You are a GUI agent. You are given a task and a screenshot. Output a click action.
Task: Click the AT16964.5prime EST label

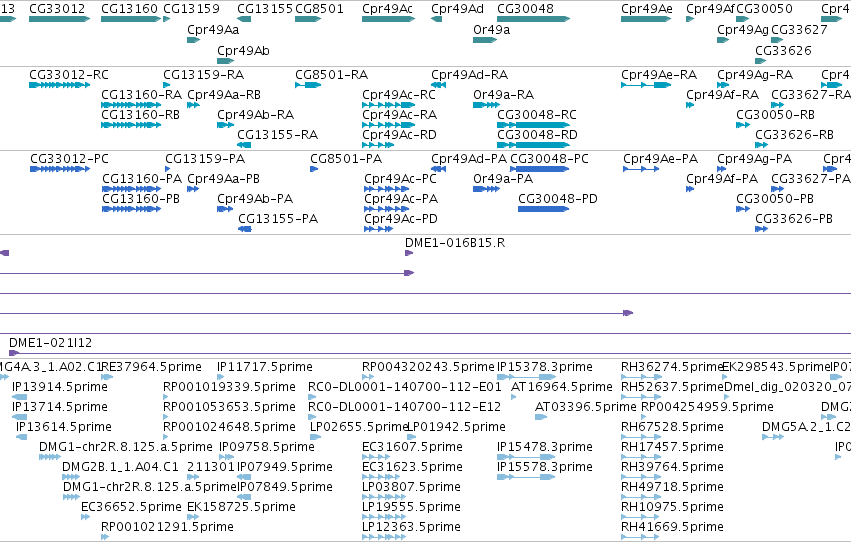562,387
